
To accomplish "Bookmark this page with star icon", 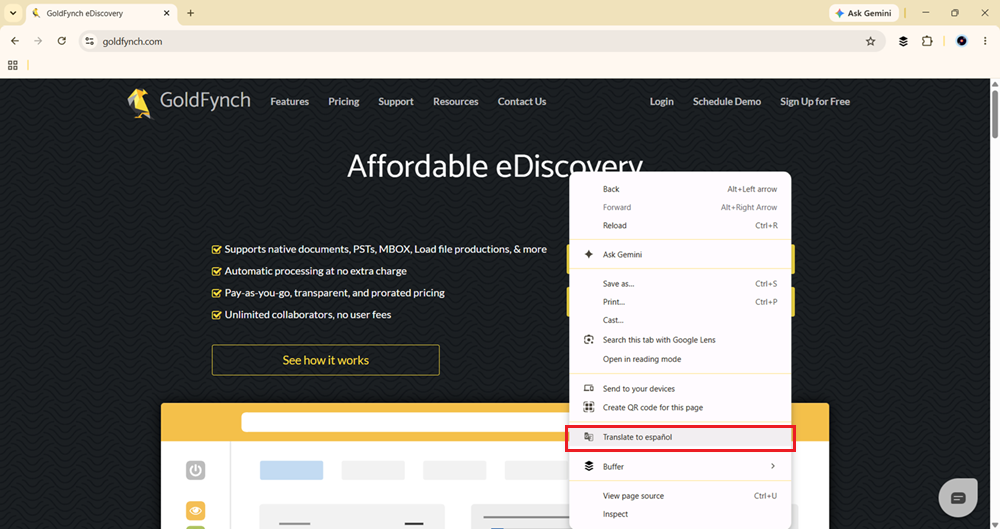I will [x=871, y=41].
